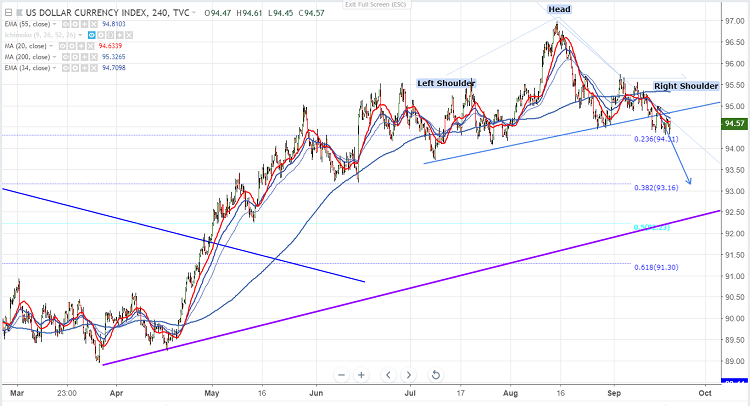Select the Head annotation label

coord(559,9)
